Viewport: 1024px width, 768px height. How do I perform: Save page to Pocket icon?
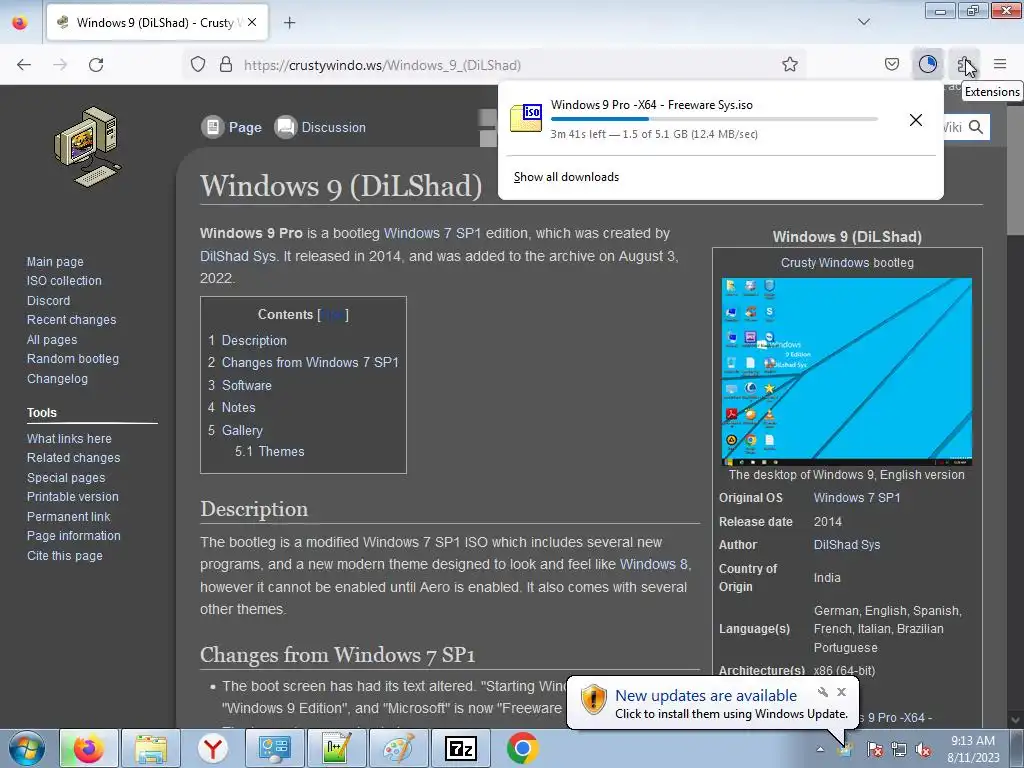click(891, 64)
